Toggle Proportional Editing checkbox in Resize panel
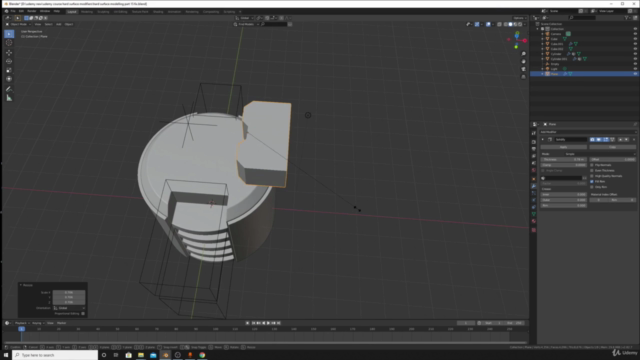The image size is (640, 360). coord(83,313)
